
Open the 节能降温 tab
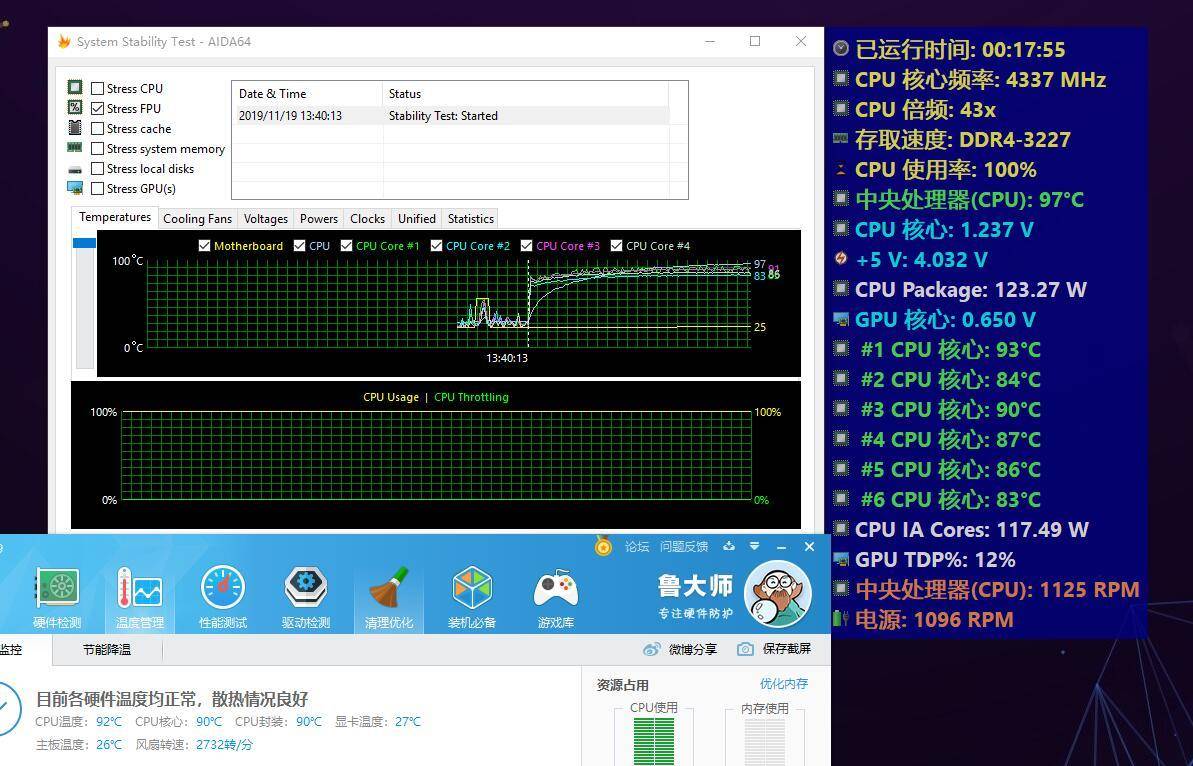106,649
